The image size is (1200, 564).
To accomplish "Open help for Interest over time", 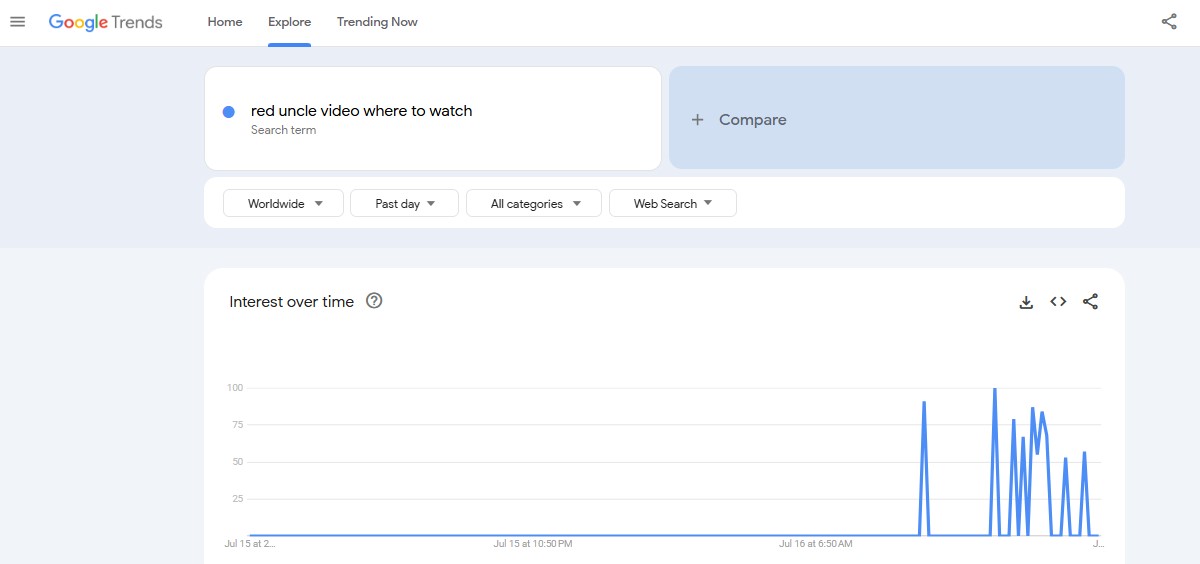I will [375, 301].
